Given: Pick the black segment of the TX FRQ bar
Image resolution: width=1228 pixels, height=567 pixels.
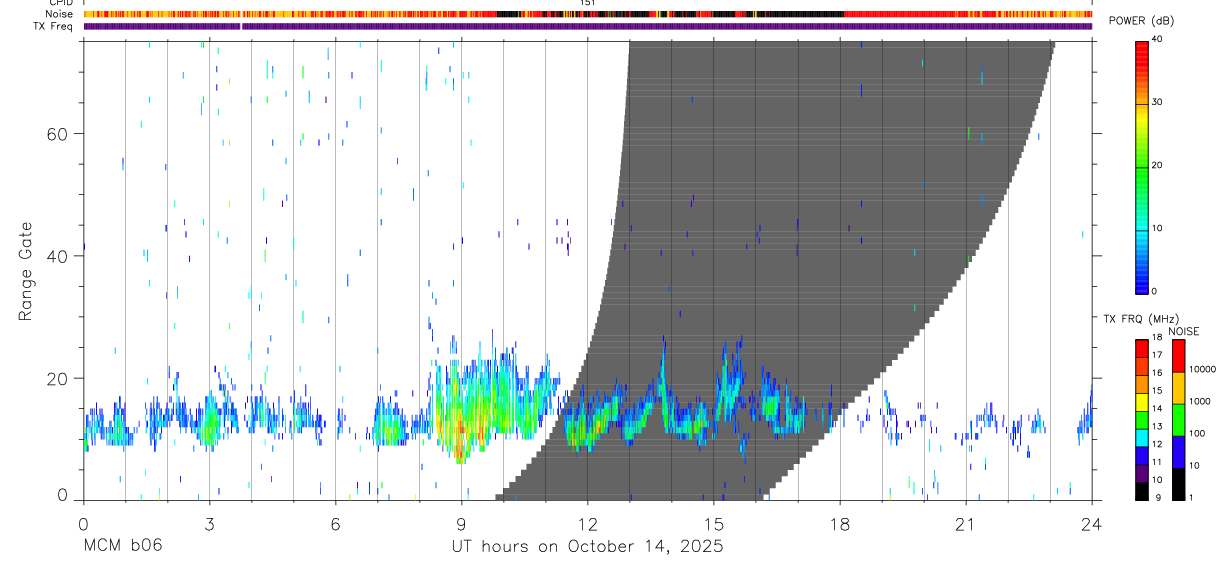Looking at the screenshot, I should click(1142, 489).
